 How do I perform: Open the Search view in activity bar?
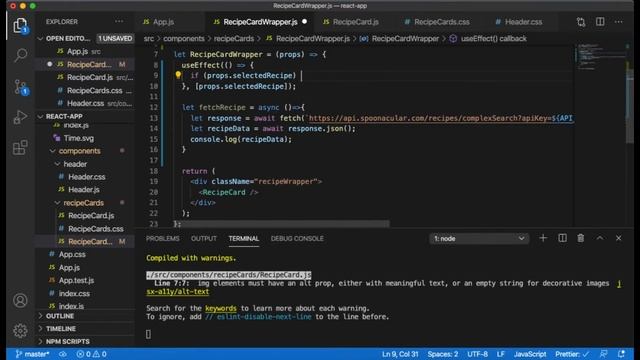(20, 55)
